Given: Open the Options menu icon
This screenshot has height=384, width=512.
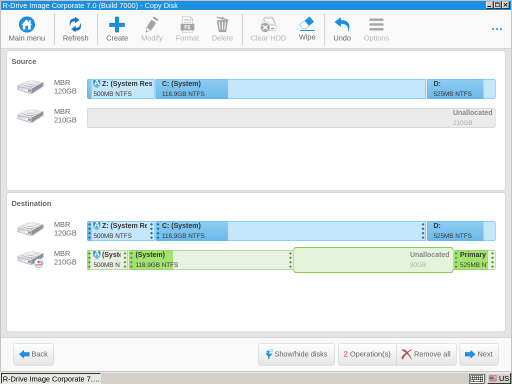Looking at the screenshot, I should click(376, 24).
